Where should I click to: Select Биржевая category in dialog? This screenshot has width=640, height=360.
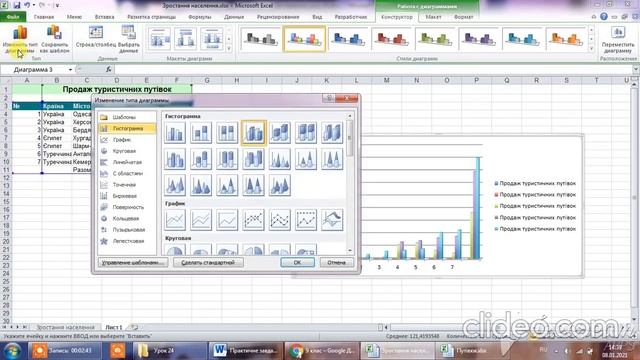coord(127,196)
